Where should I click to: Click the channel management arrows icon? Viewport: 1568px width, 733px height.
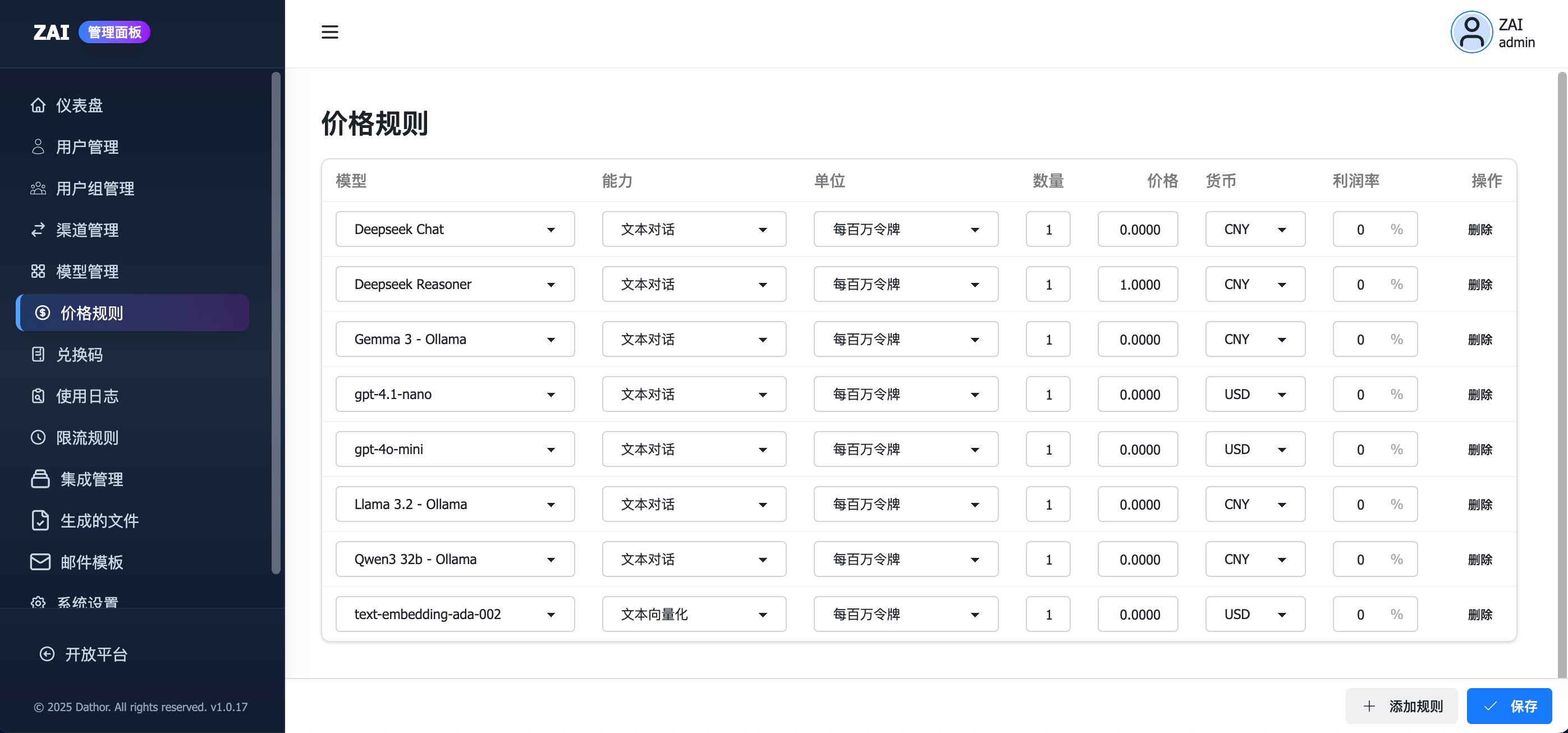[38, 230]
